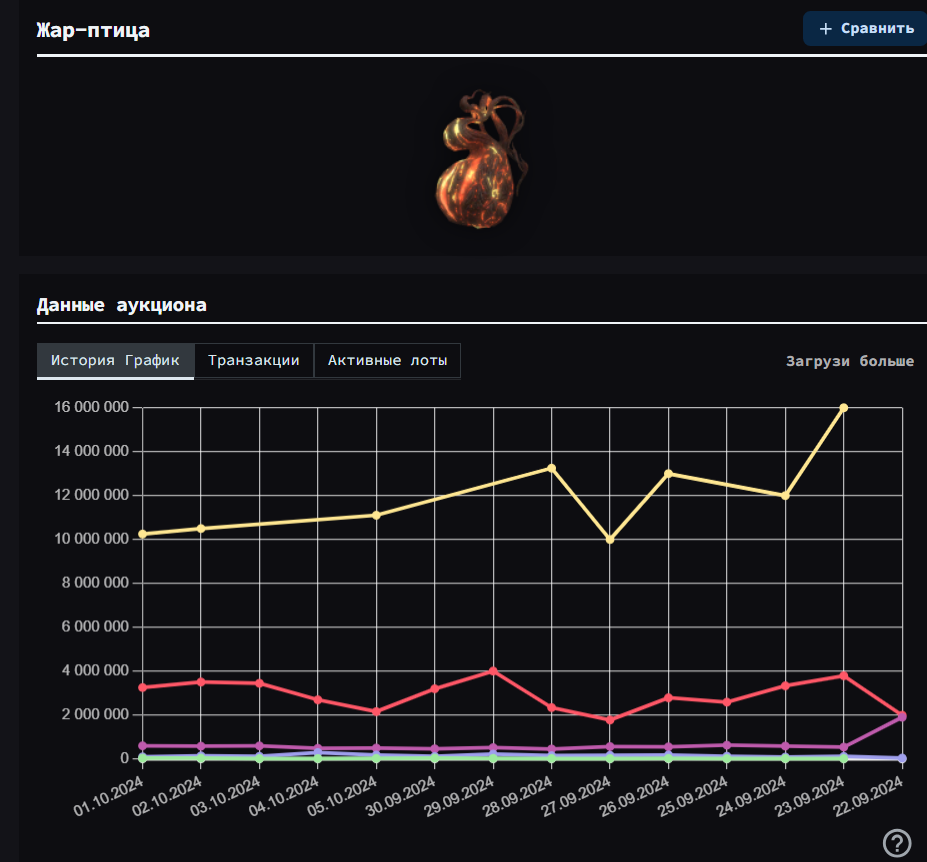Select yellow line point at 24.09.2024
The height and width of the screenshot is (862, 927).
coord(785,496)
